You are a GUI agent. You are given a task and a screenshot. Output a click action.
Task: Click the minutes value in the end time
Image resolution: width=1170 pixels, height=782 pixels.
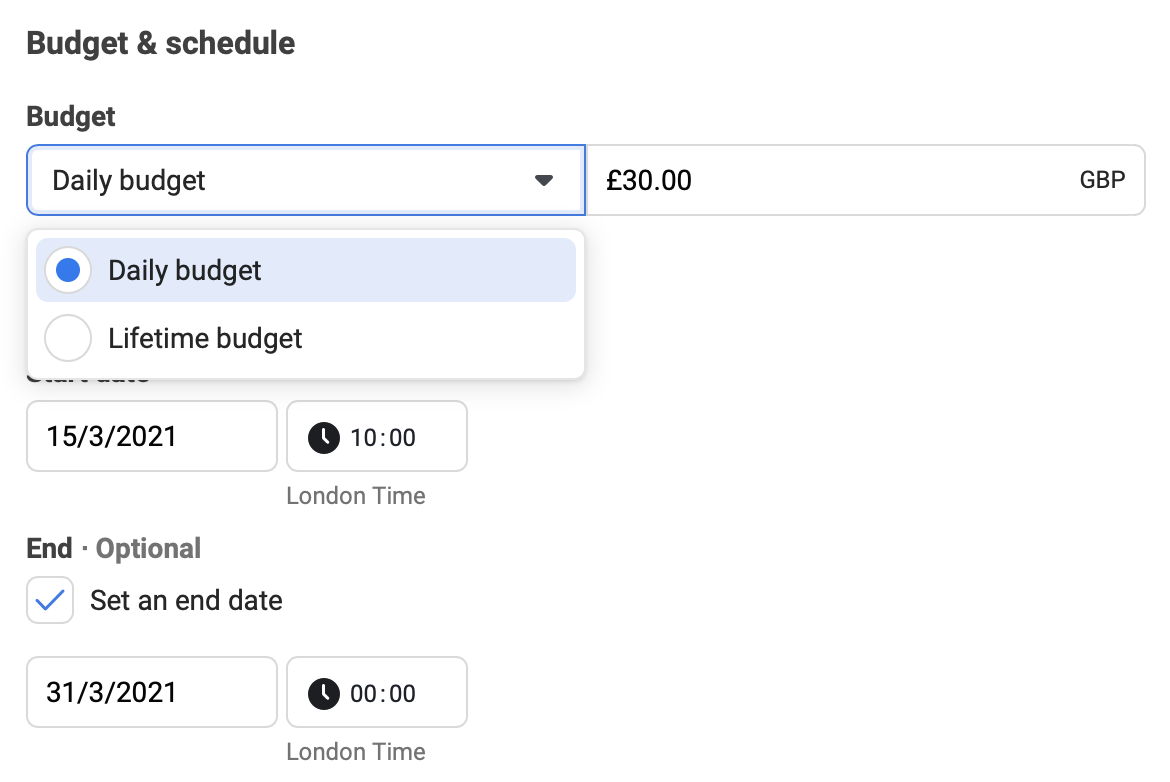click(x=402, y=694)
